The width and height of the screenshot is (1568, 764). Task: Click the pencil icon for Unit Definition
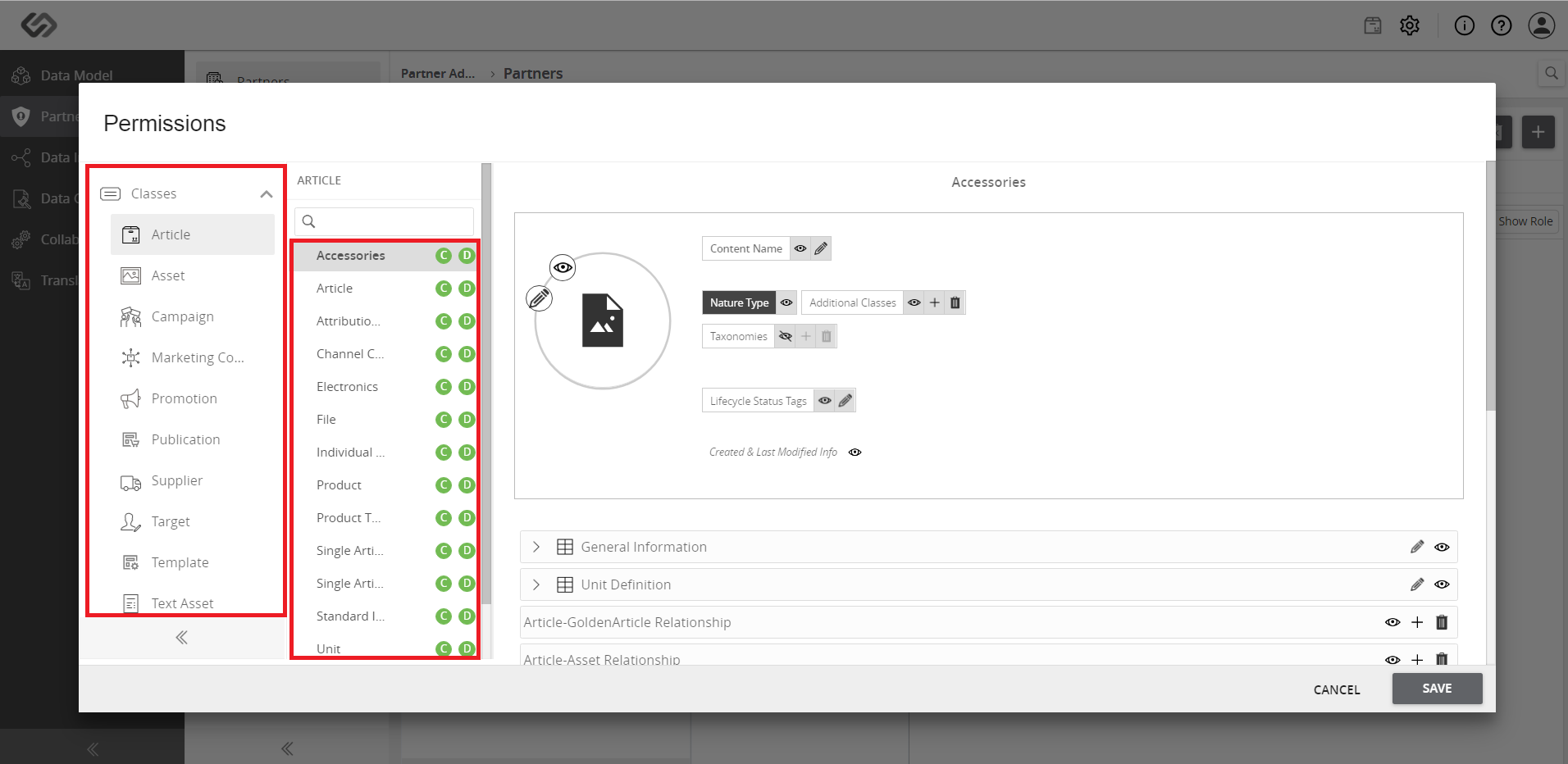pos(1417,584)
